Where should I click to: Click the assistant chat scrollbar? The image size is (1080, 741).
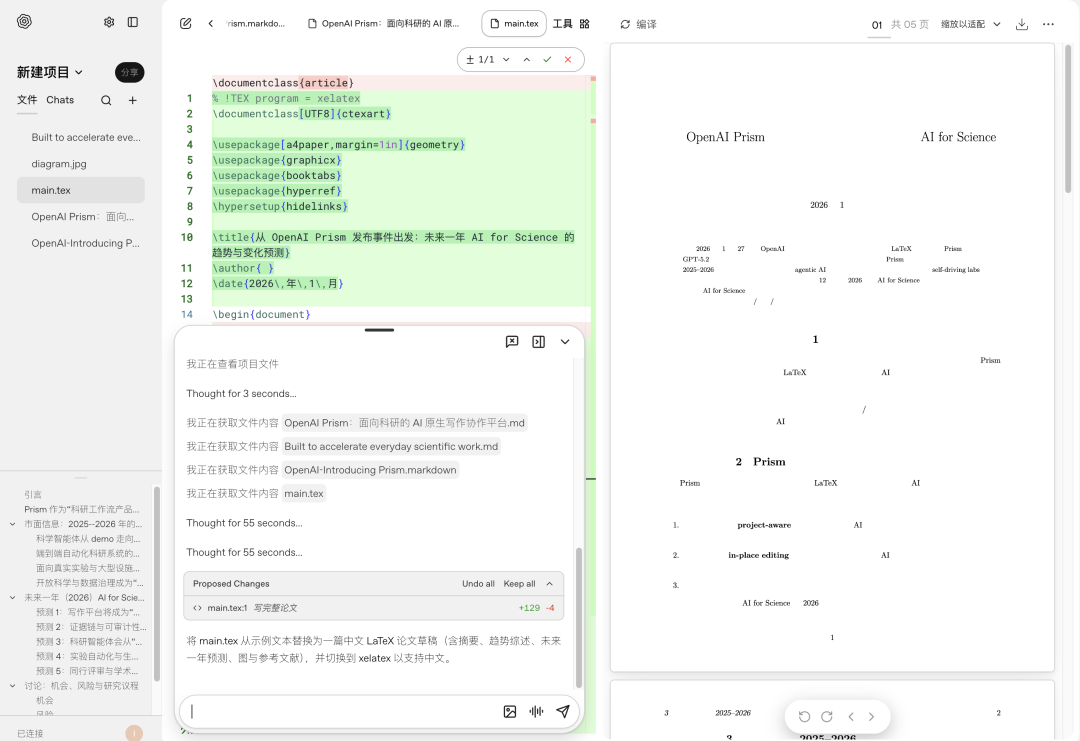[x=579, y=617]
